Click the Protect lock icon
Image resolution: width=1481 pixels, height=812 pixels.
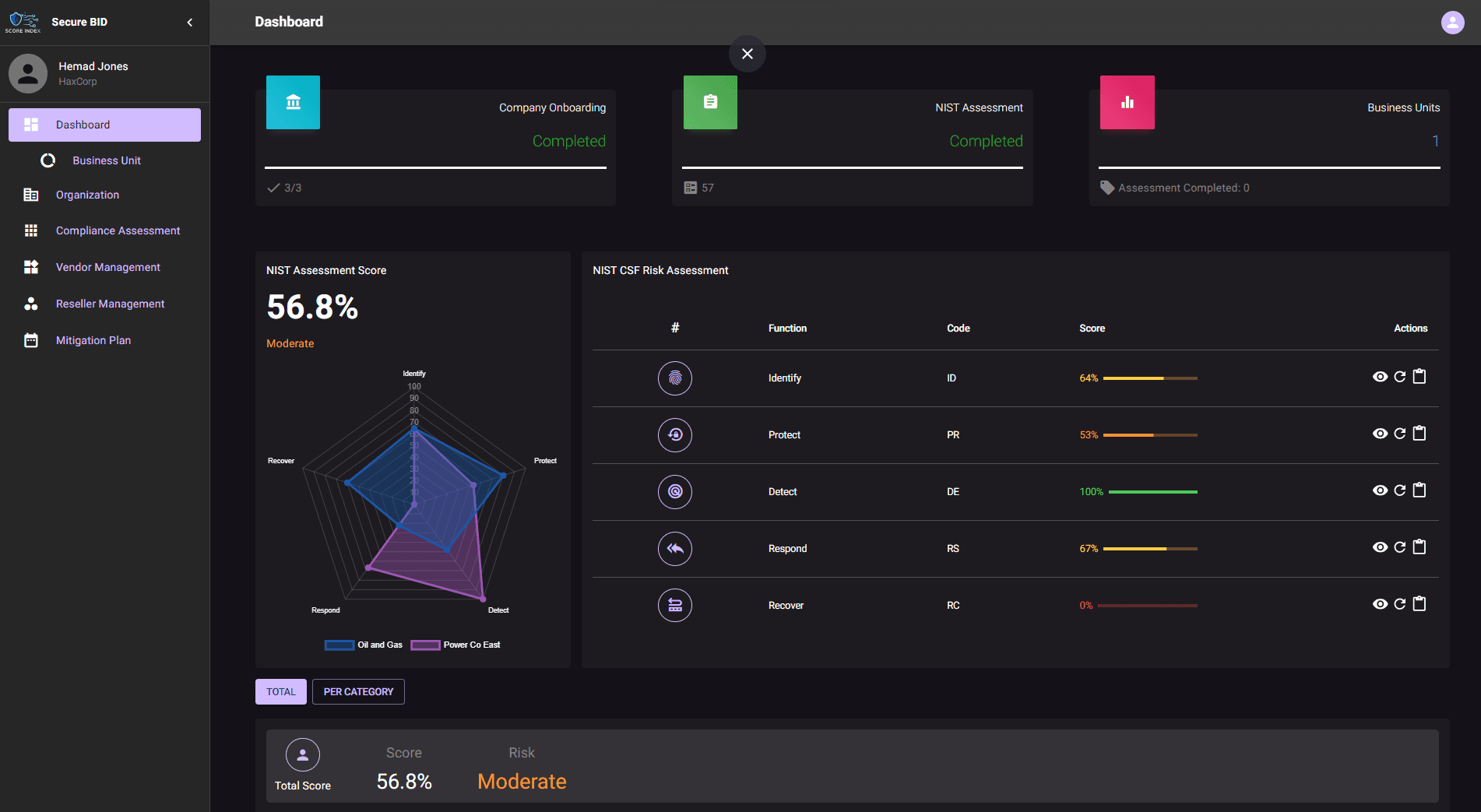[675, 435]
